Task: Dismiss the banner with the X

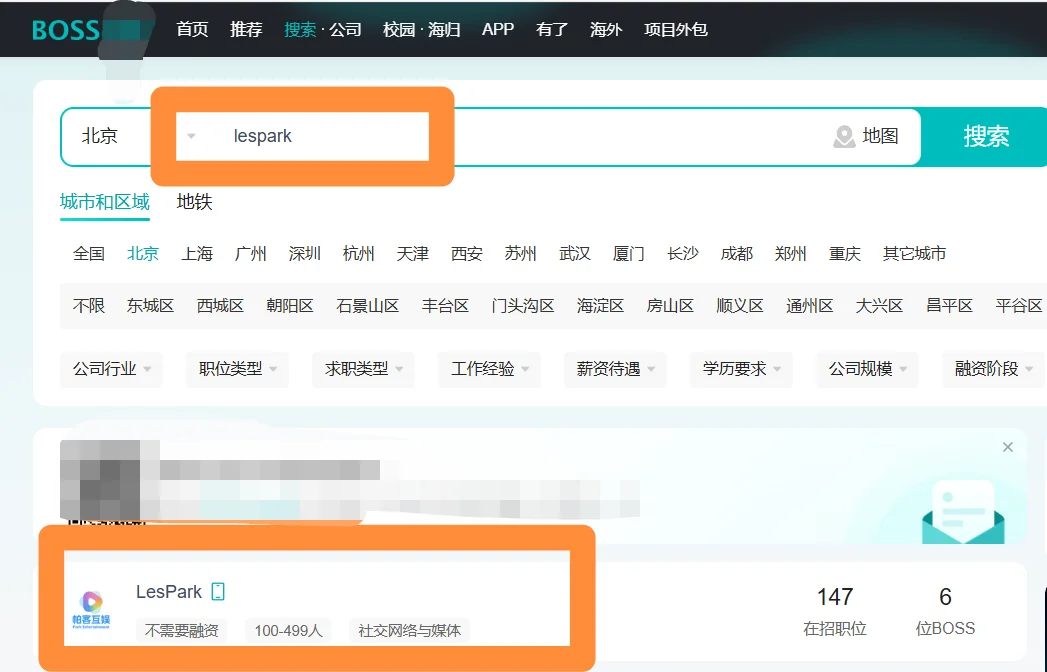Action: tap(1007, 447)
